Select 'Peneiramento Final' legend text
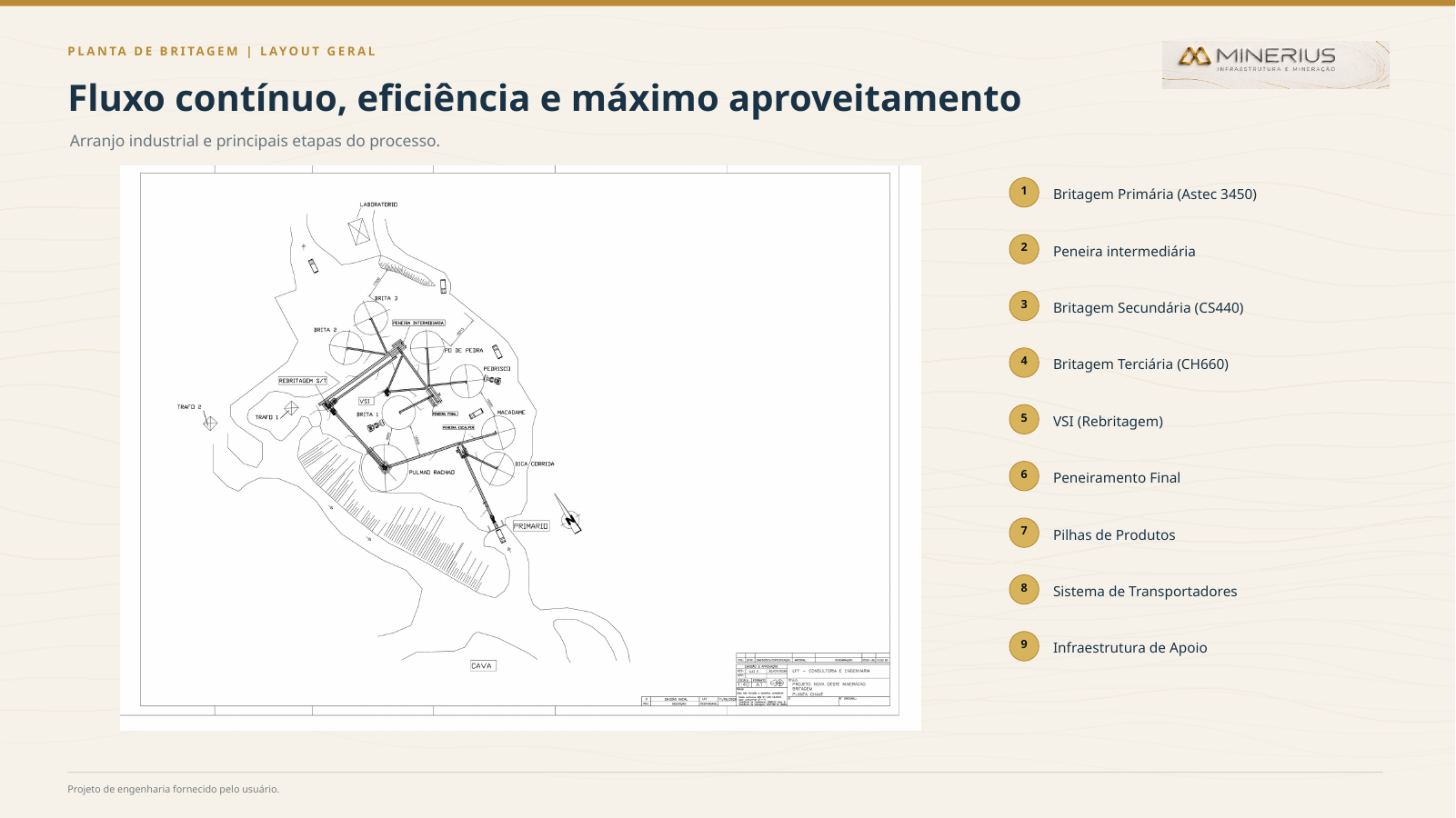This screenshot has width=1456, height=818. [x=1117, y=477]
